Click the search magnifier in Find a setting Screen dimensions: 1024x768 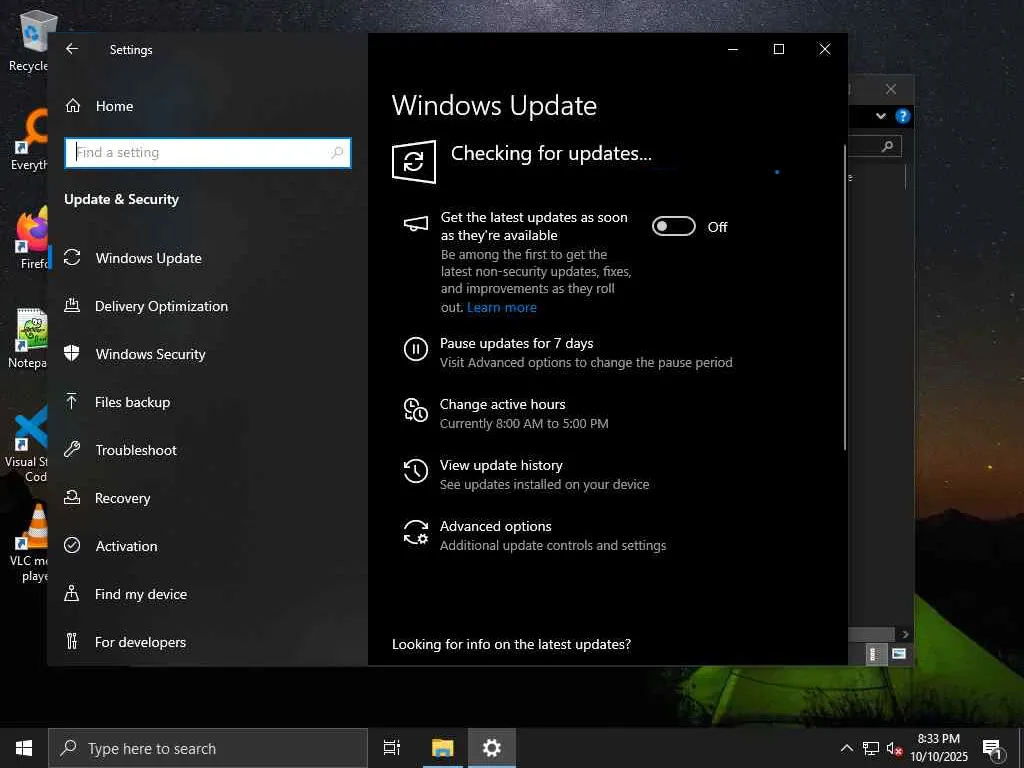tap(337, 153)
